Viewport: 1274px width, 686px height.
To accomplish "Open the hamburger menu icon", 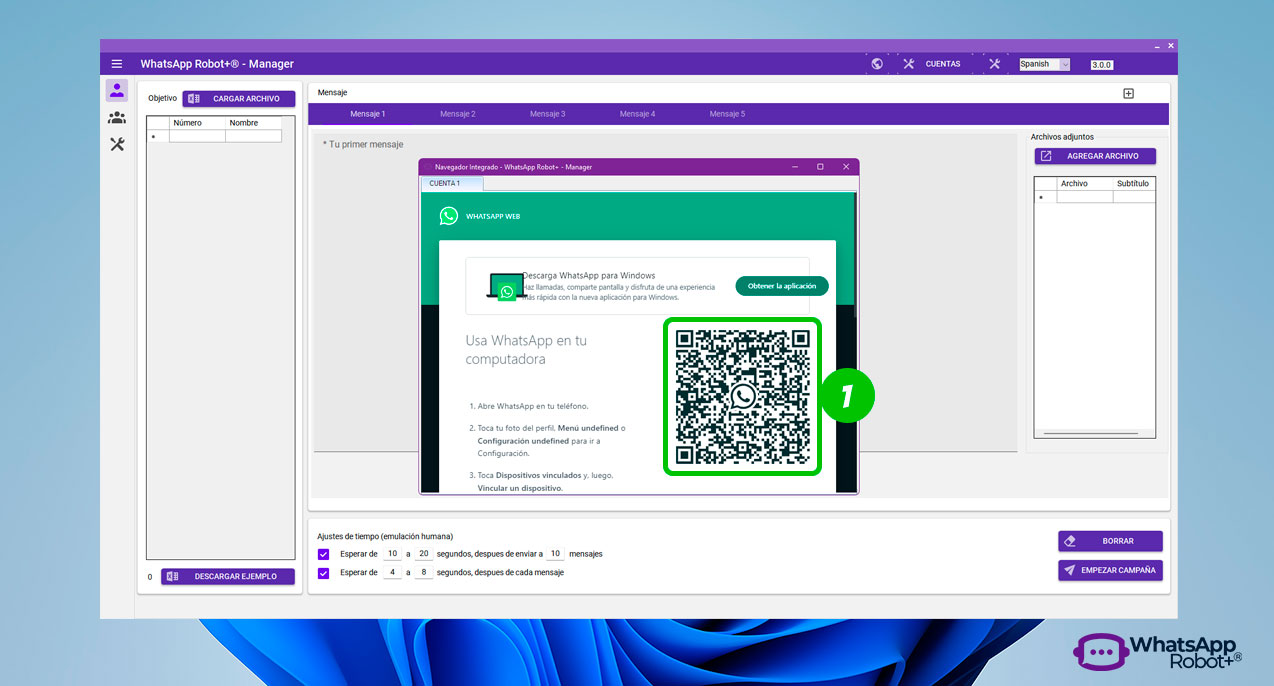I will [x=117, y=64].
